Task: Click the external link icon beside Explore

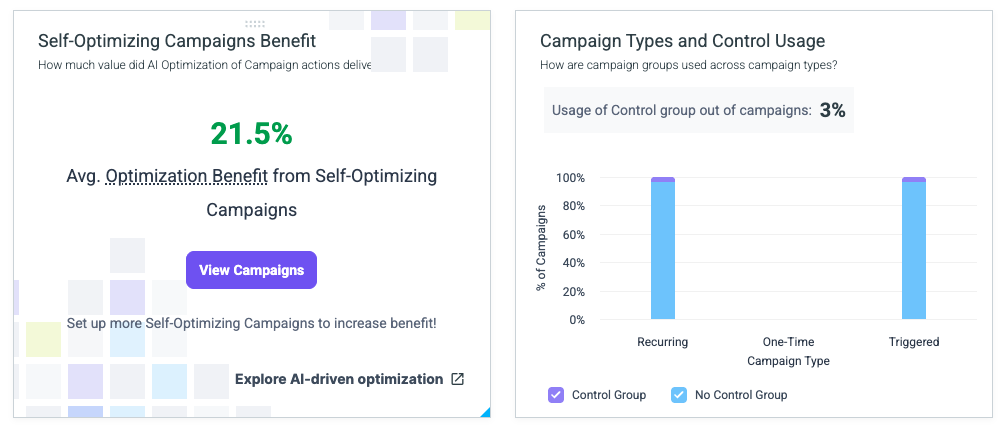Action: click(x=457, y=379)
